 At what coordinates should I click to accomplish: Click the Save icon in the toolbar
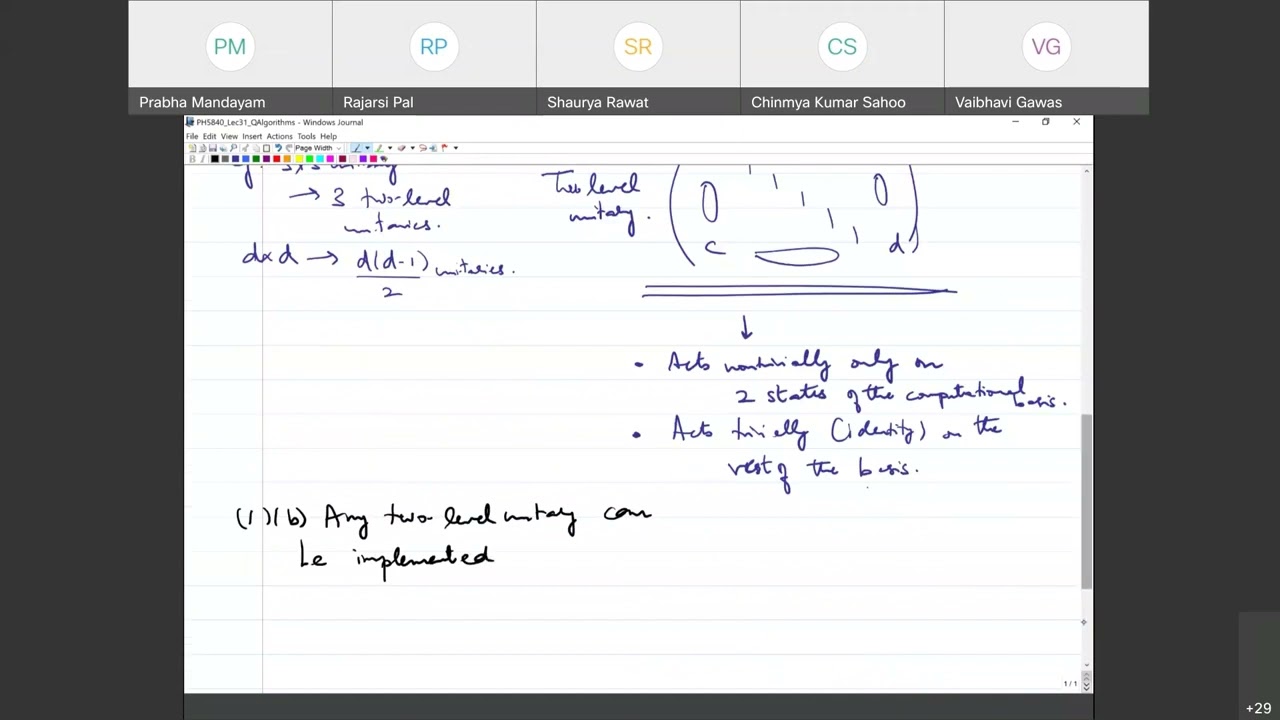tap(213, 148)
